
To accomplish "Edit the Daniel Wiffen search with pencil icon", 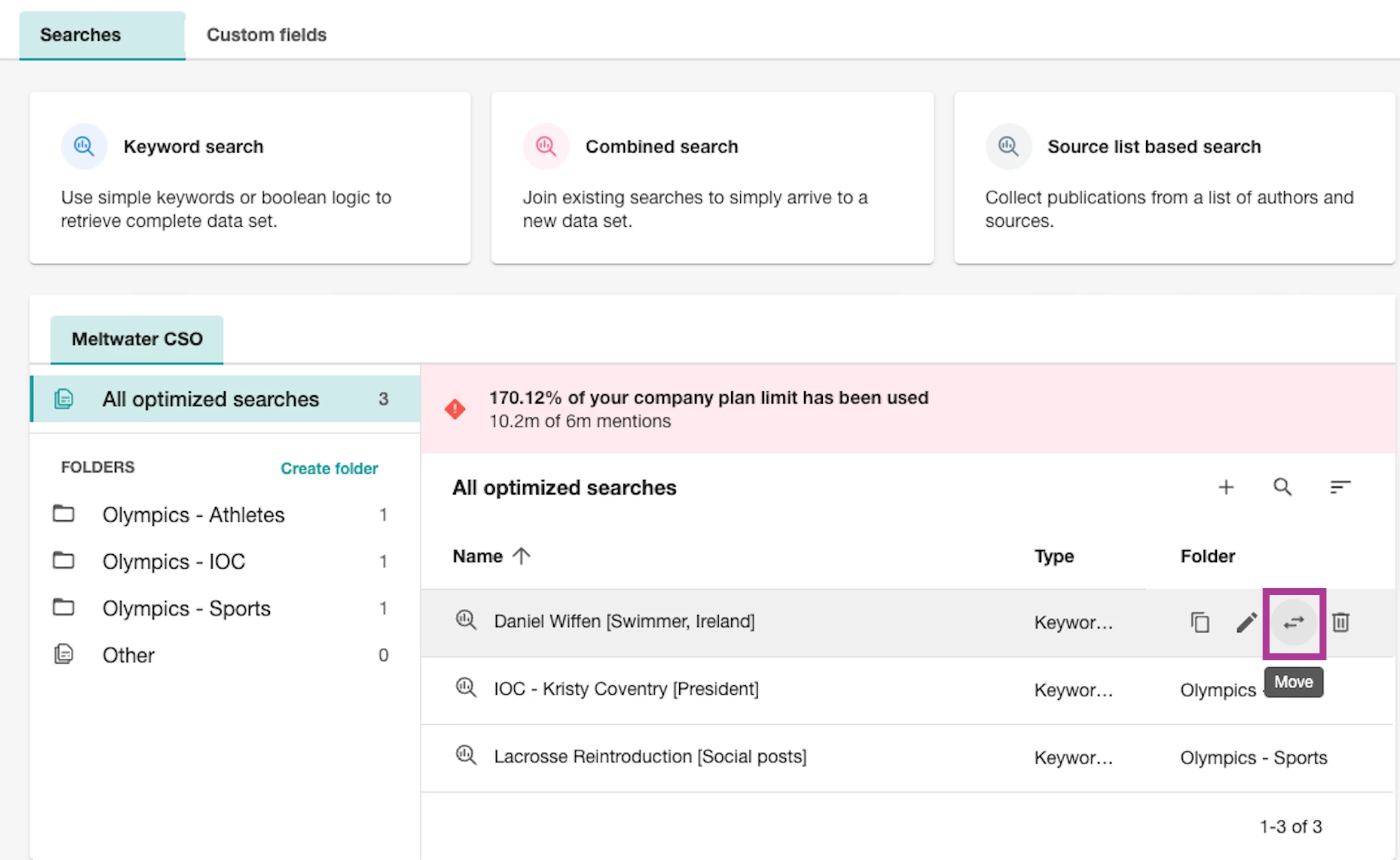I will 1246,622.
